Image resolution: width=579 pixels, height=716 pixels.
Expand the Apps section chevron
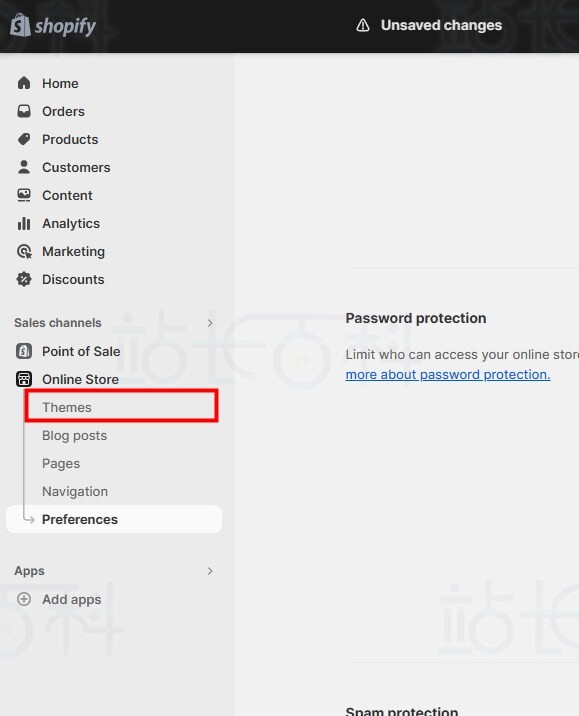point(210,571)
